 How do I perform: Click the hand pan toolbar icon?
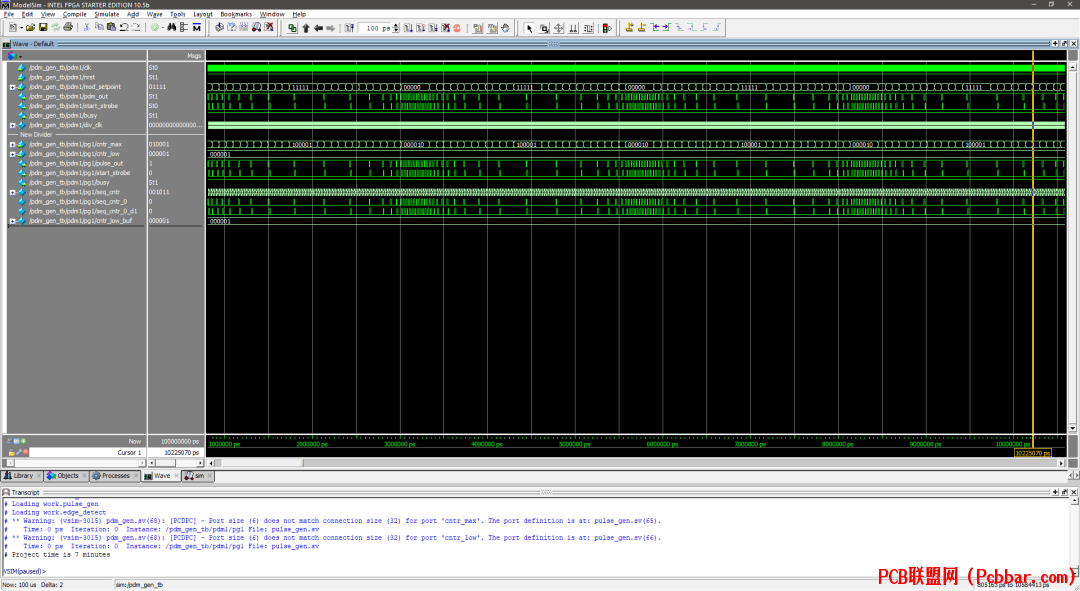(x=505, y=28)
